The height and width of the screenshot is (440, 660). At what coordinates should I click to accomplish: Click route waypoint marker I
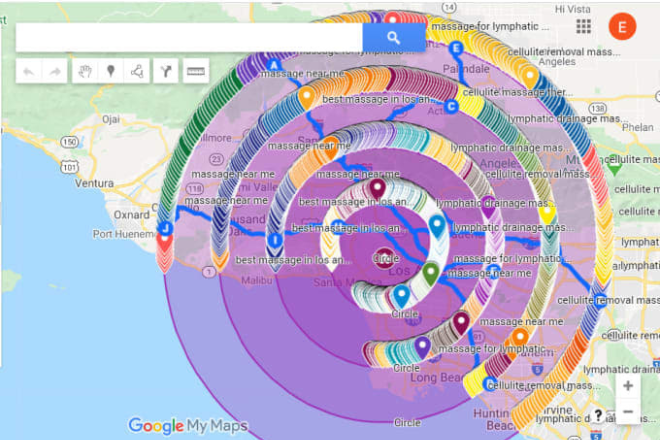click(x=275, y=240)
